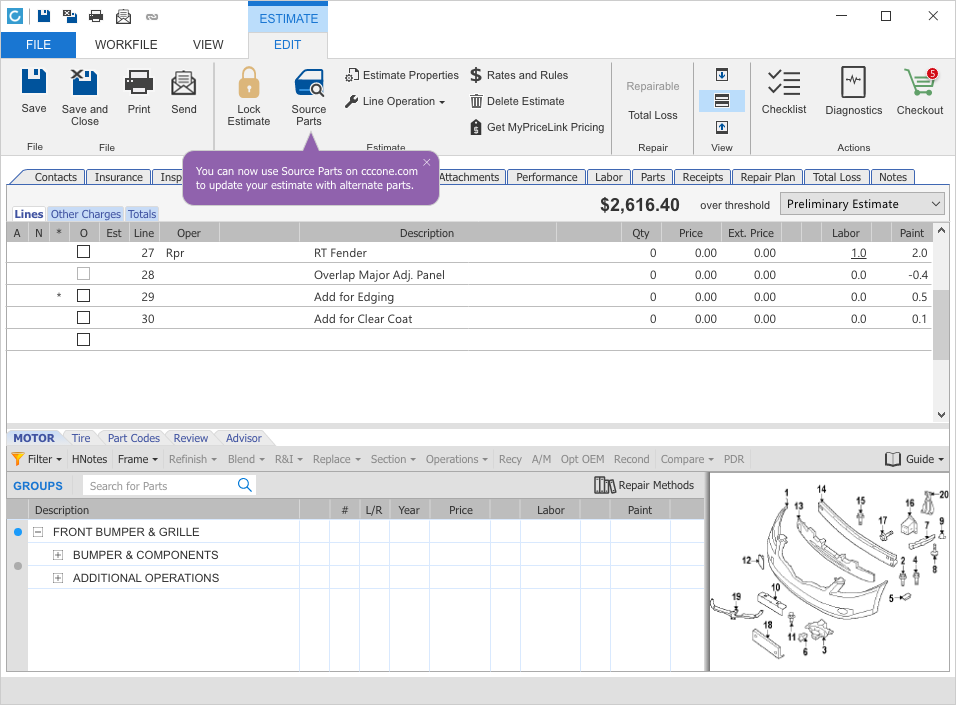This screenshot has height=705, width=956.
Task: Open Diagnostics action
Action: point(854,91)
